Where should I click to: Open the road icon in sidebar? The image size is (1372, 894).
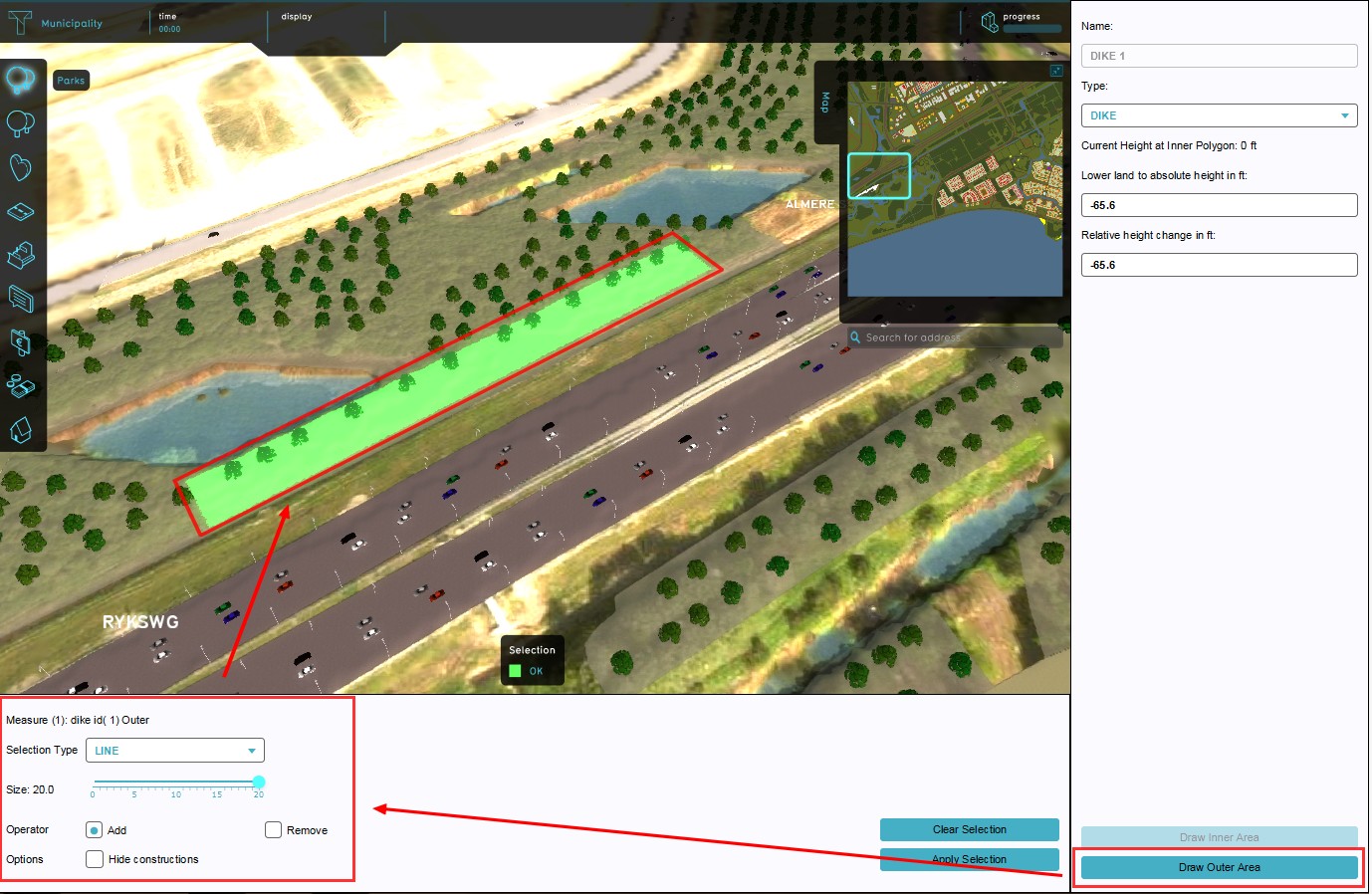pos(21,212)
